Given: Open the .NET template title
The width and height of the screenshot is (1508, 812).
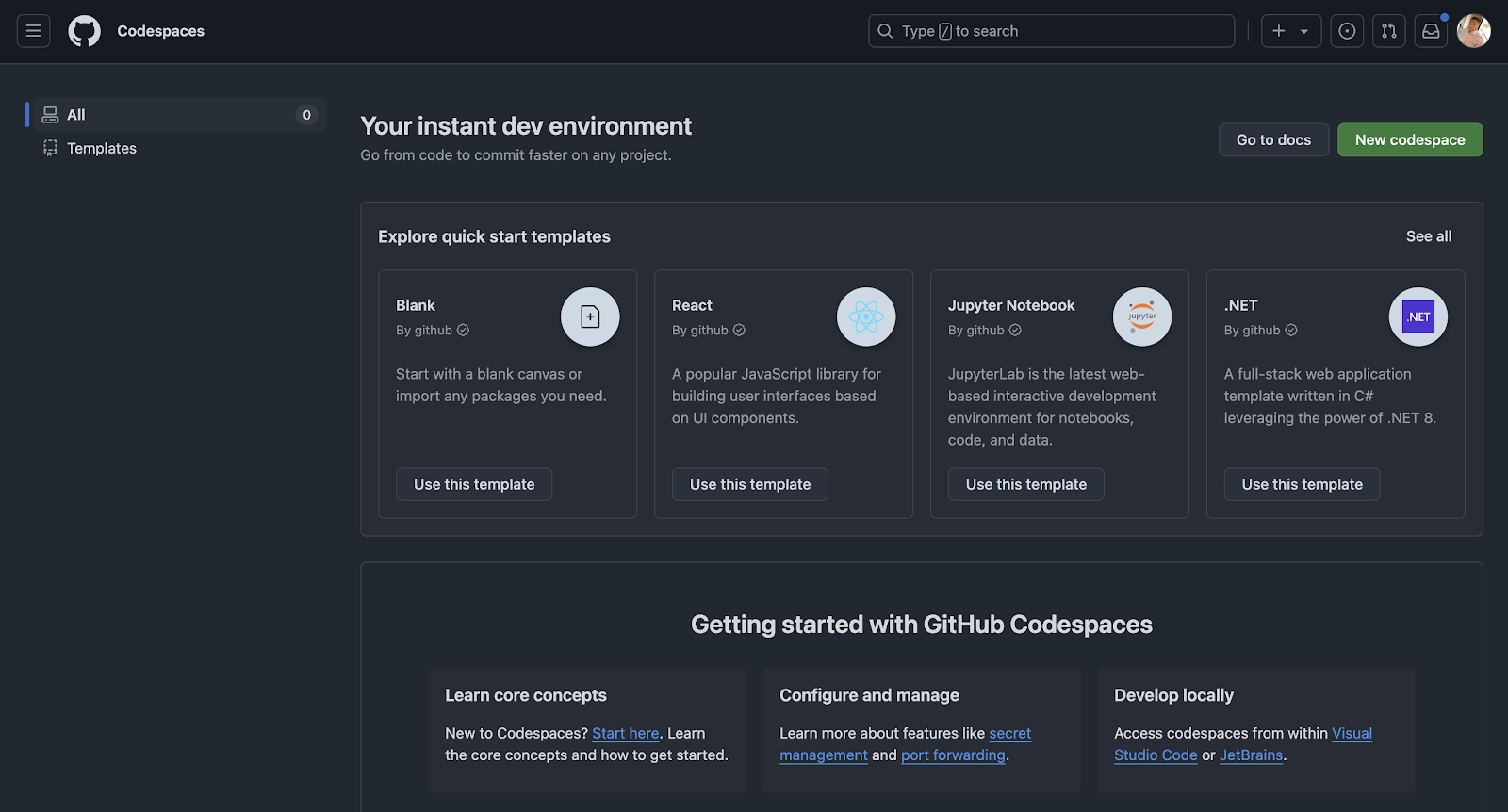Looking at the screenshot, I should 1241,305.
